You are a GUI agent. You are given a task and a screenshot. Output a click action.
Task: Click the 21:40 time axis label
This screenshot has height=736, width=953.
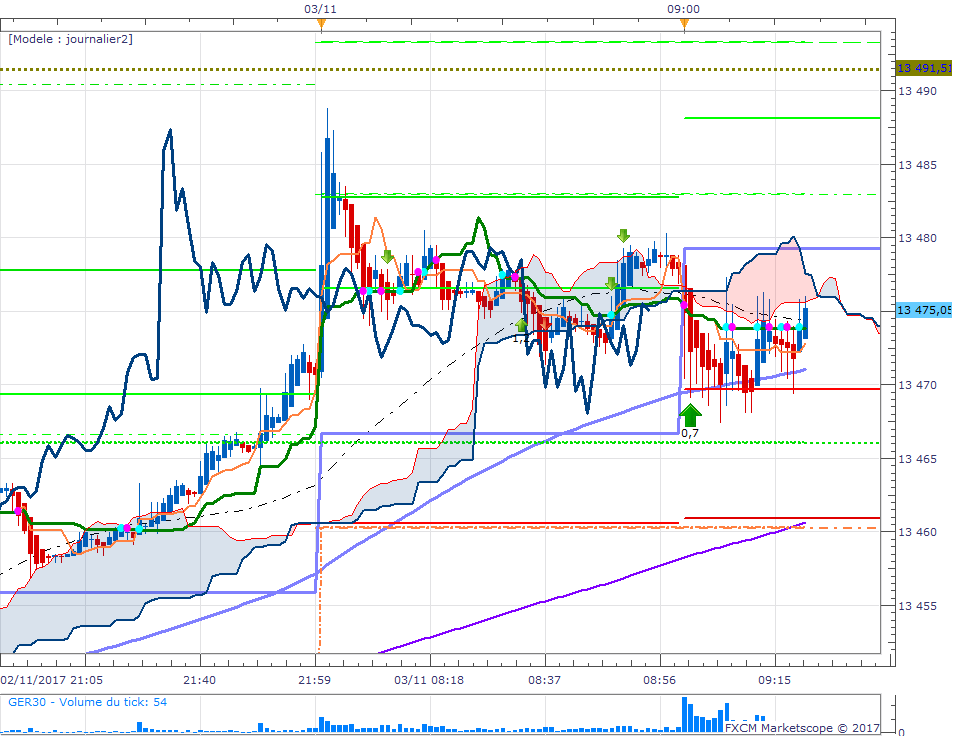coord(199,679)
